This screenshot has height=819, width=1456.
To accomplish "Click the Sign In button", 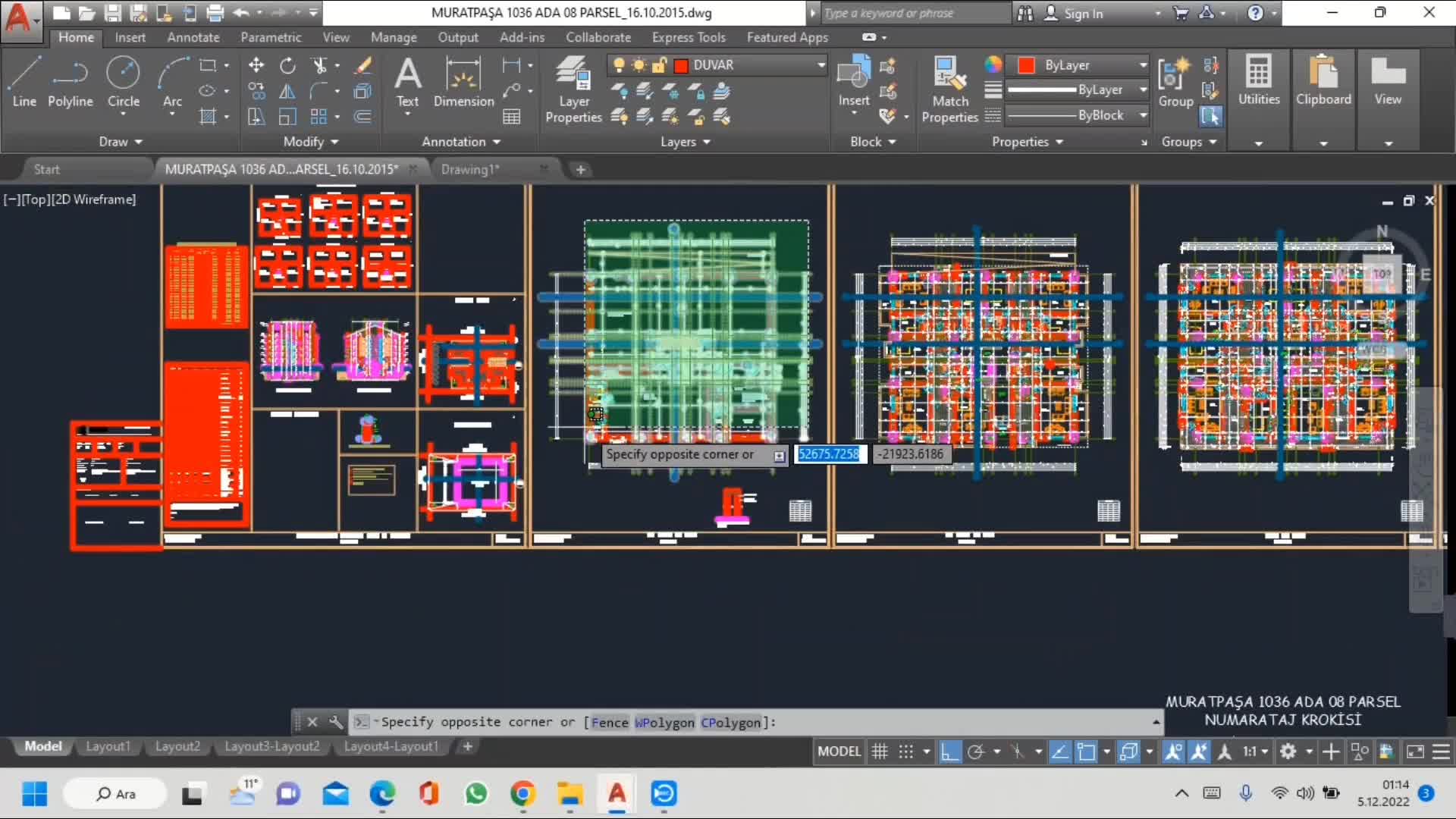I will [1074, 13].
